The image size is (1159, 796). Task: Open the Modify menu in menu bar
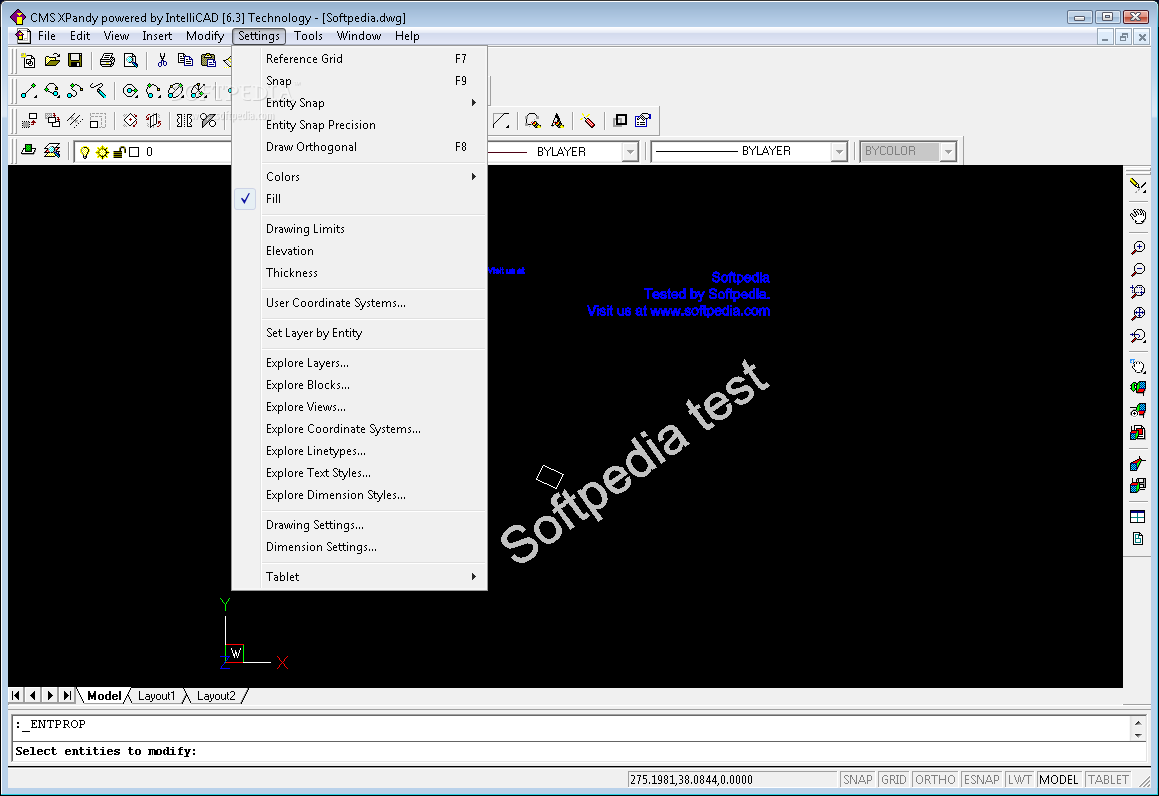205,35
